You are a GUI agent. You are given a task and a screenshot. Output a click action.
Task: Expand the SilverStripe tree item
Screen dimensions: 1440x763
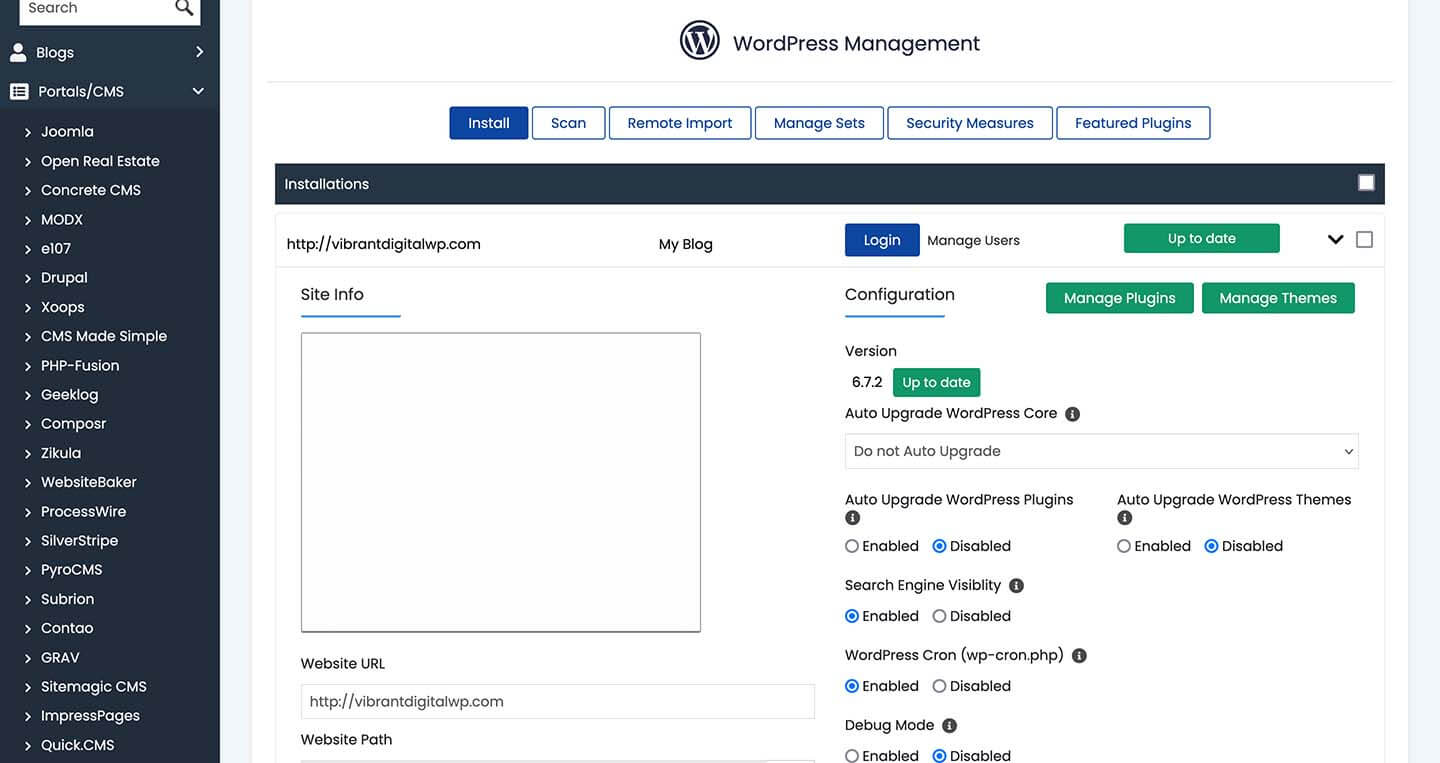pyautogui.click(x=28, y=541)
